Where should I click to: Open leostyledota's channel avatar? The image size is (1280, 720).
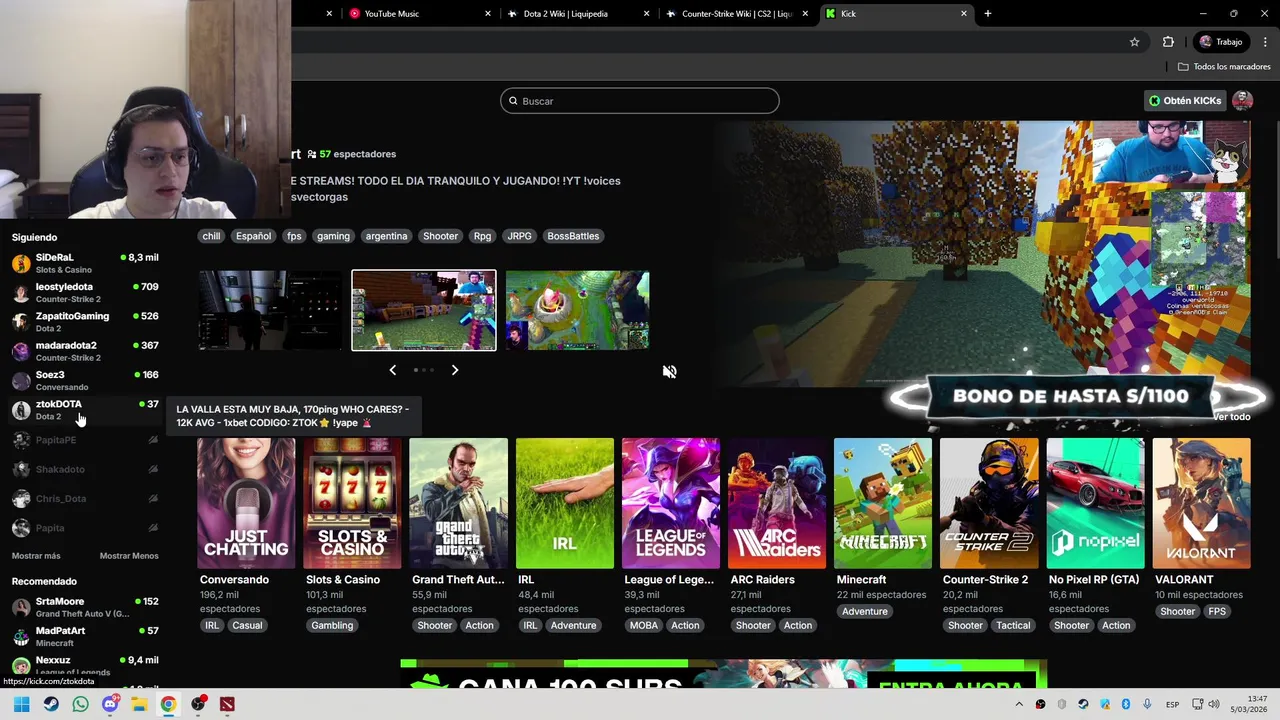coord(21,292)
